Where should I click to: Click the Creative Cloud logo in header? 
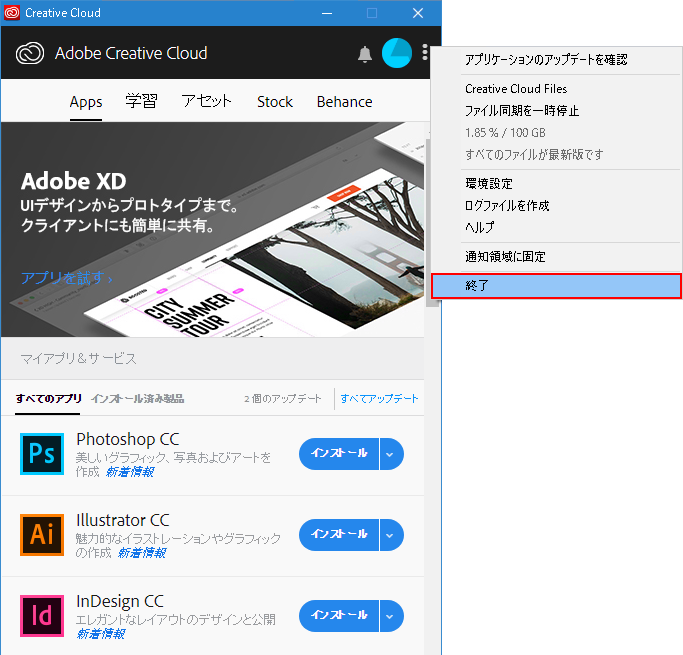(30, 53)
